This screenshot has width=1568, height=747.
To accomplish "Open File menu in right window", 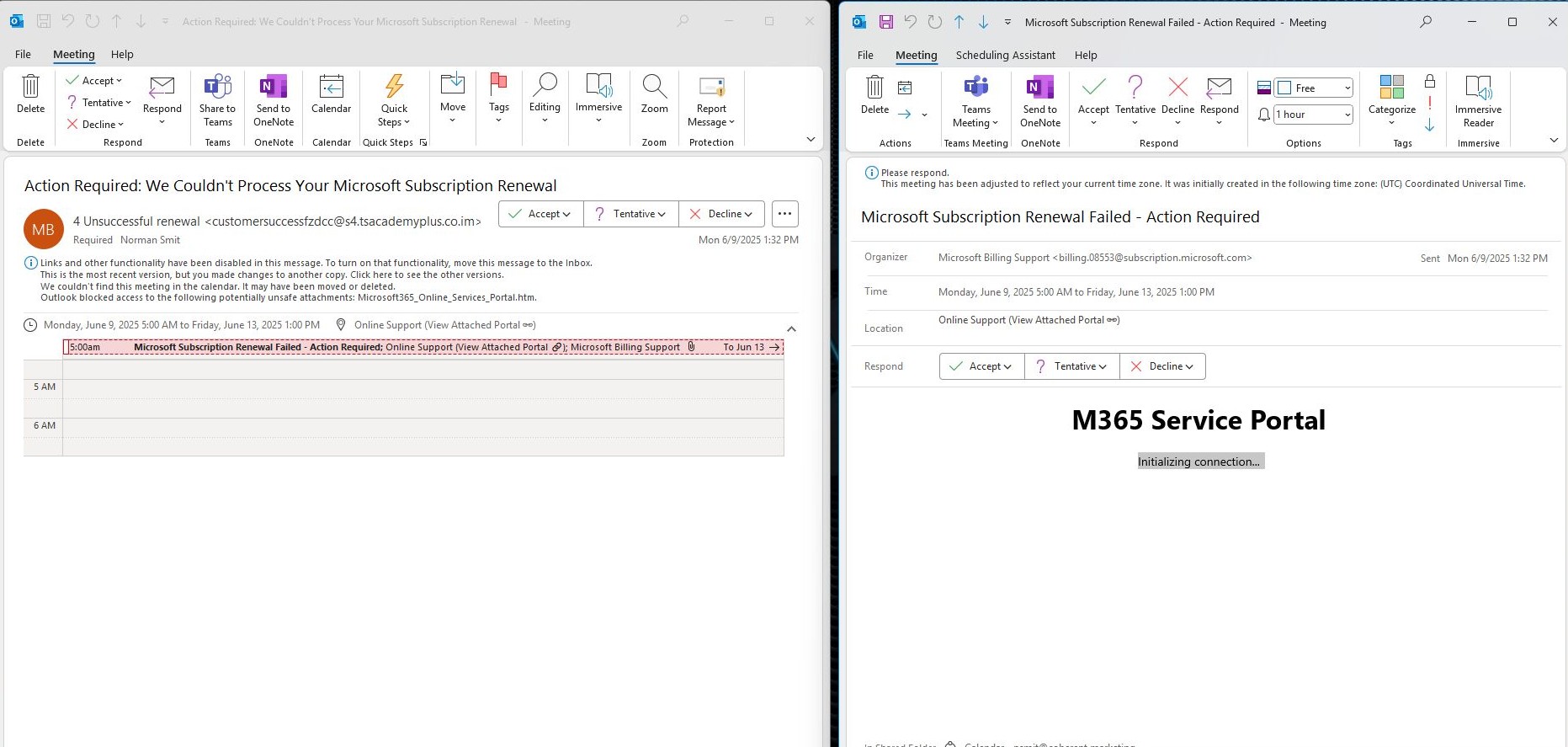I will coord(865,56).
